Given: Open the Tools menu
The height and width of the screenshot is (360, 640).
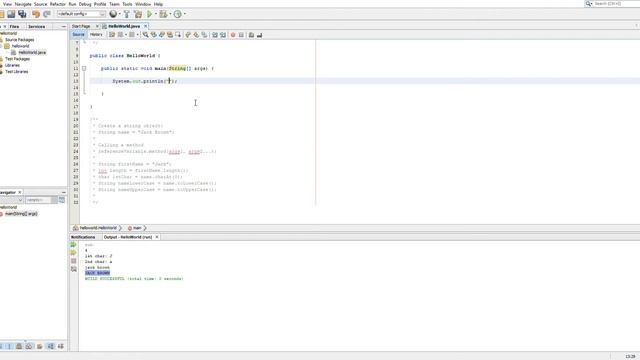Looking at the screenshot, I should [x=127, y=4].
